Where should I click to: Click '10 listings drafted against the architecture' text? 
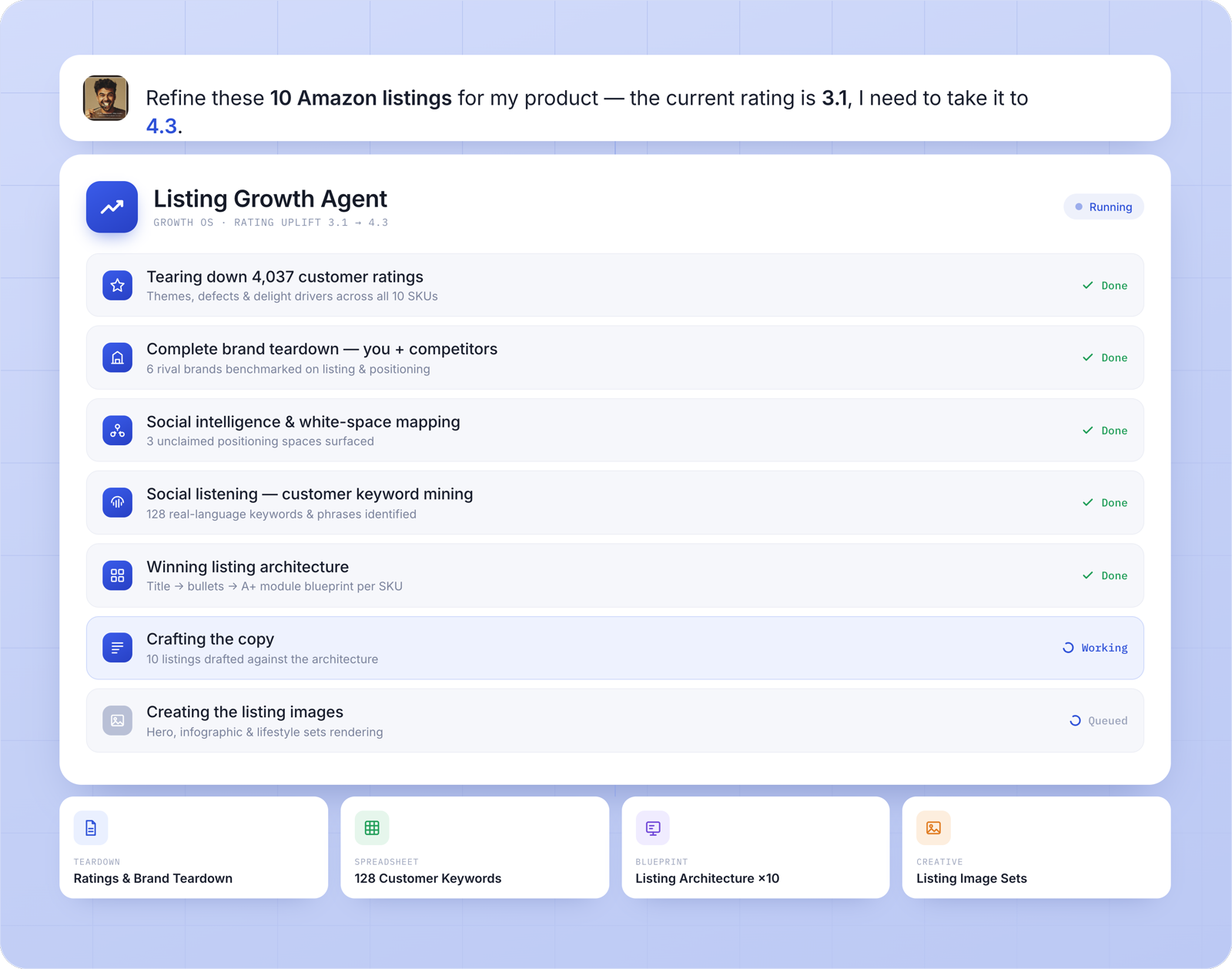coord(262,659)
